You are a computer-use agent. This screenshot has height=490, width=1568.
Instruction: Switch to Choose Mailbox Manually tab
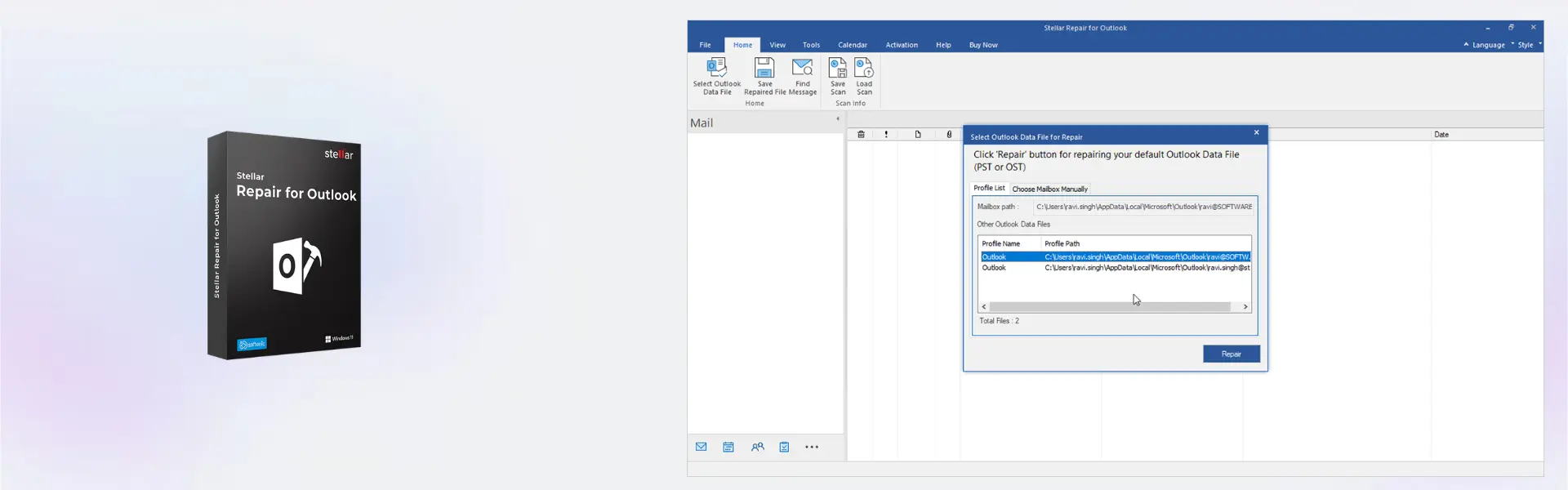click(1049, 189)
